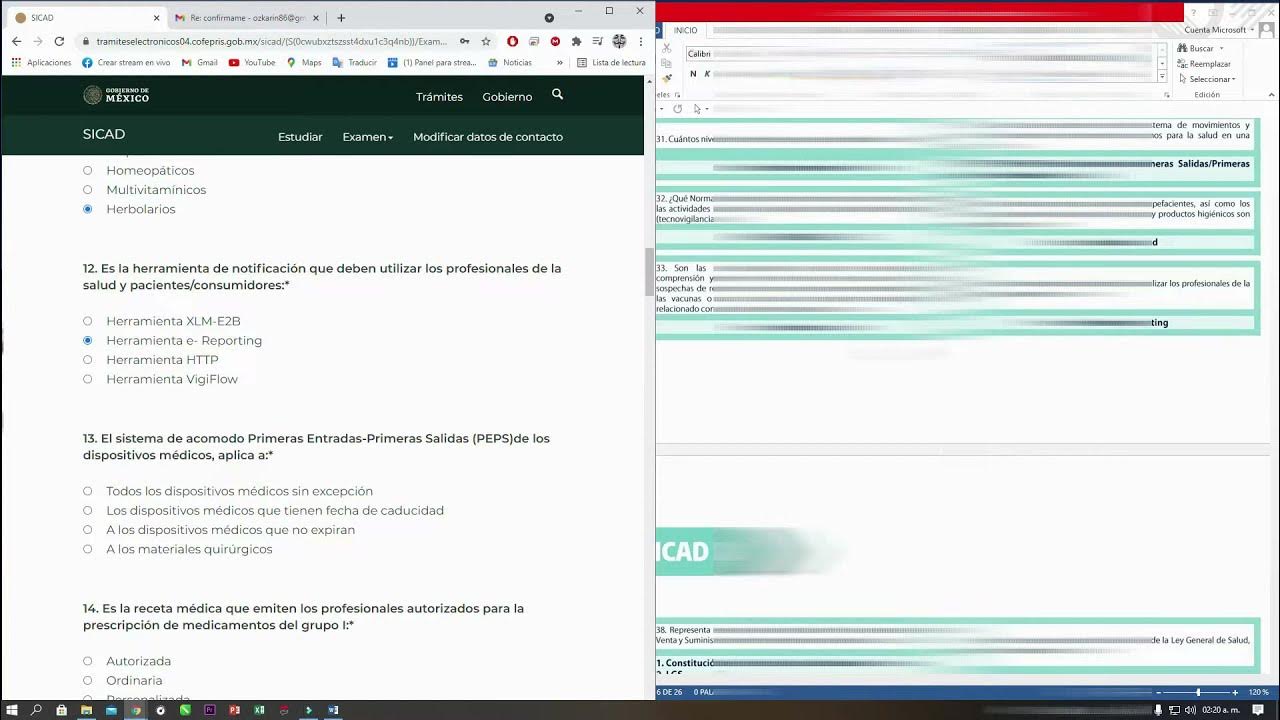
Task: Select A los materiales quirúrgicos option
Action: point(88,549)
